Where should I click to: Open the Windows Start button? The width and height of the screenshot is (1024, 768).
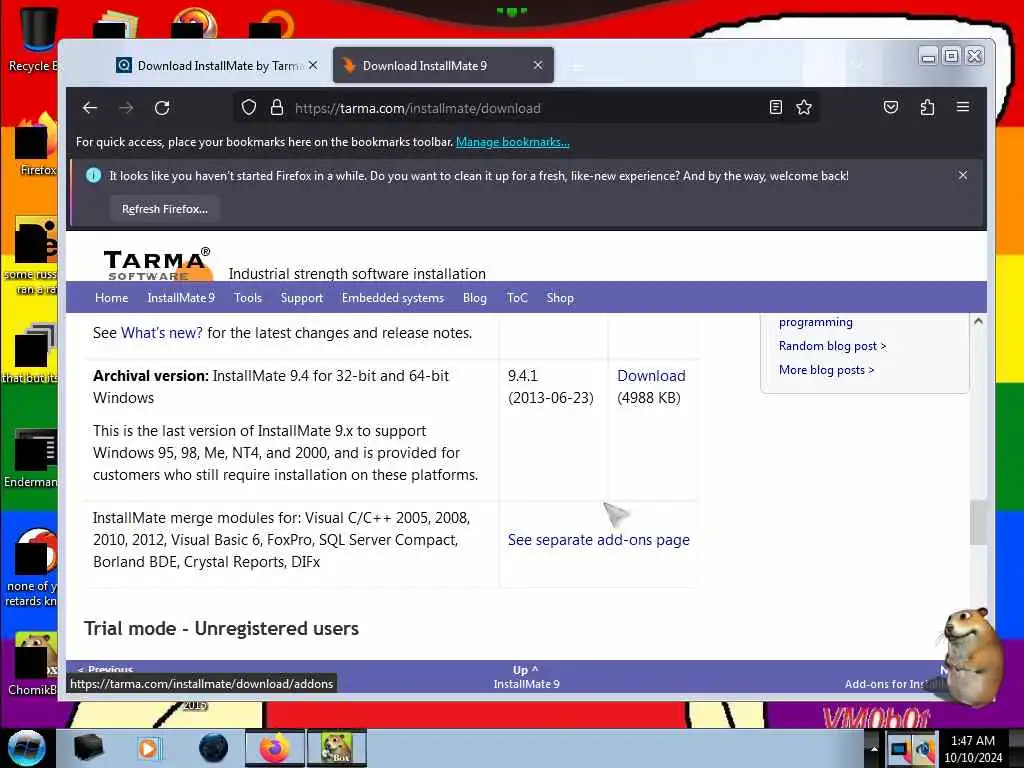[27, 748]
